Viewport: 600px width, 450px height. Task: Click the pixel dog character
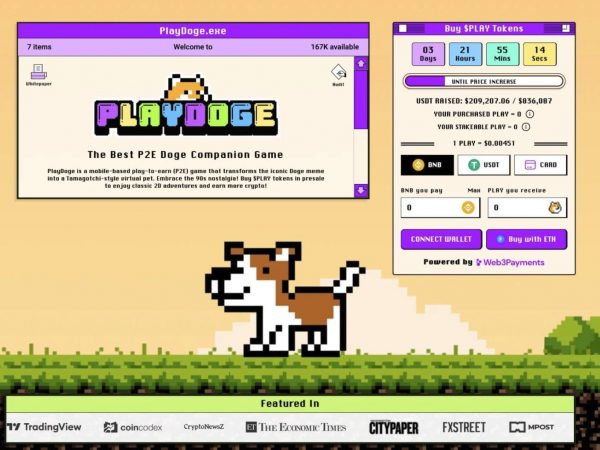click(x=285, y=299)
